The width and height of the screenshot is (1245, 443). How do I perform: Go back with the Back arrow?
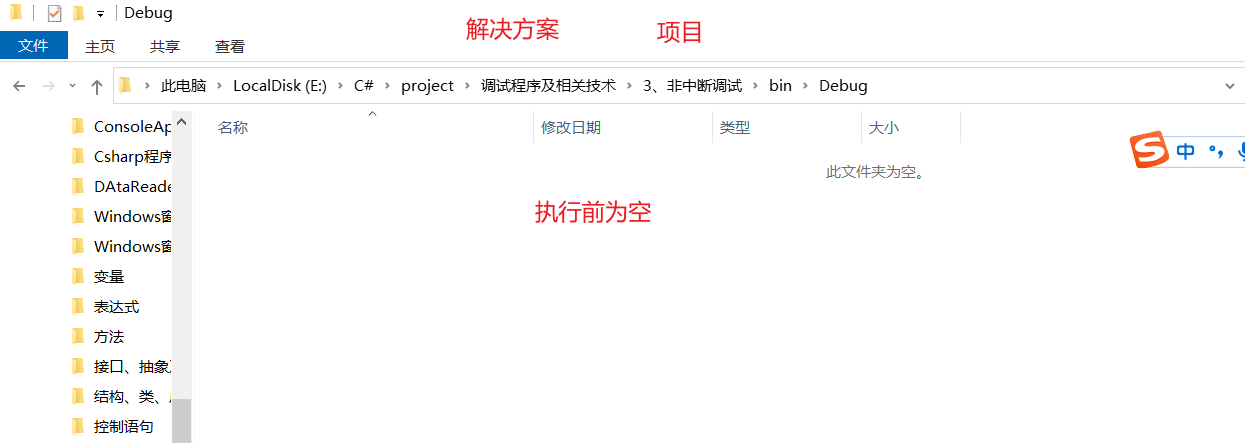click(x=19, y=86)
